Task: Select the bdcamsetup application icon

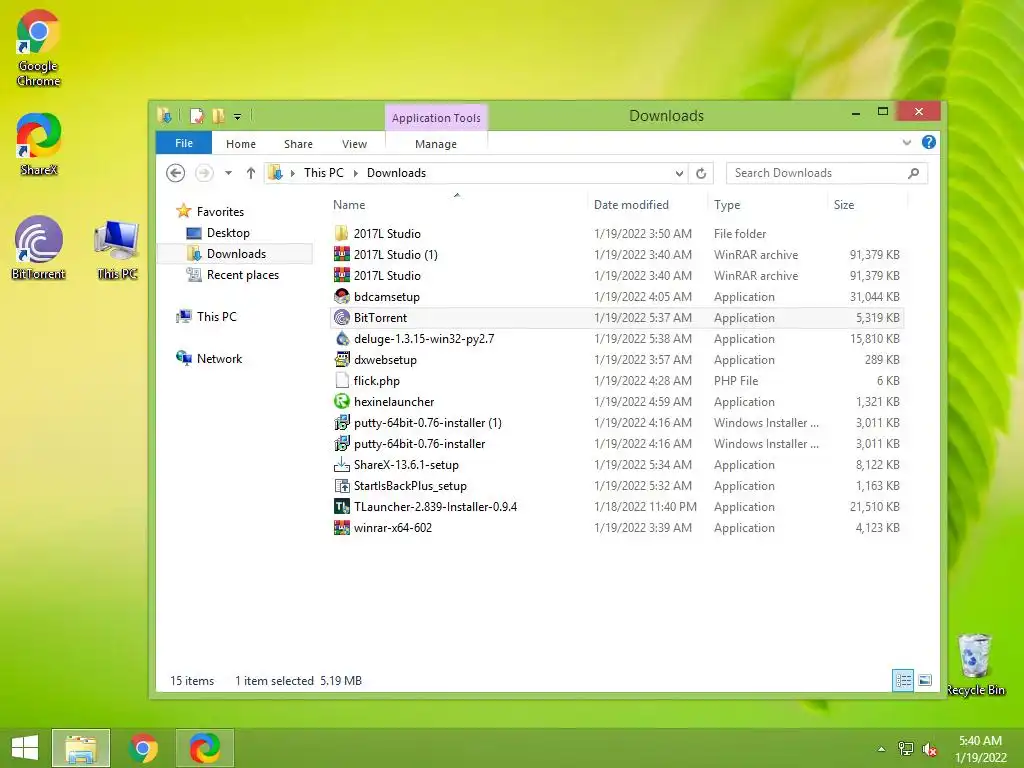Action: click(342, 296)
